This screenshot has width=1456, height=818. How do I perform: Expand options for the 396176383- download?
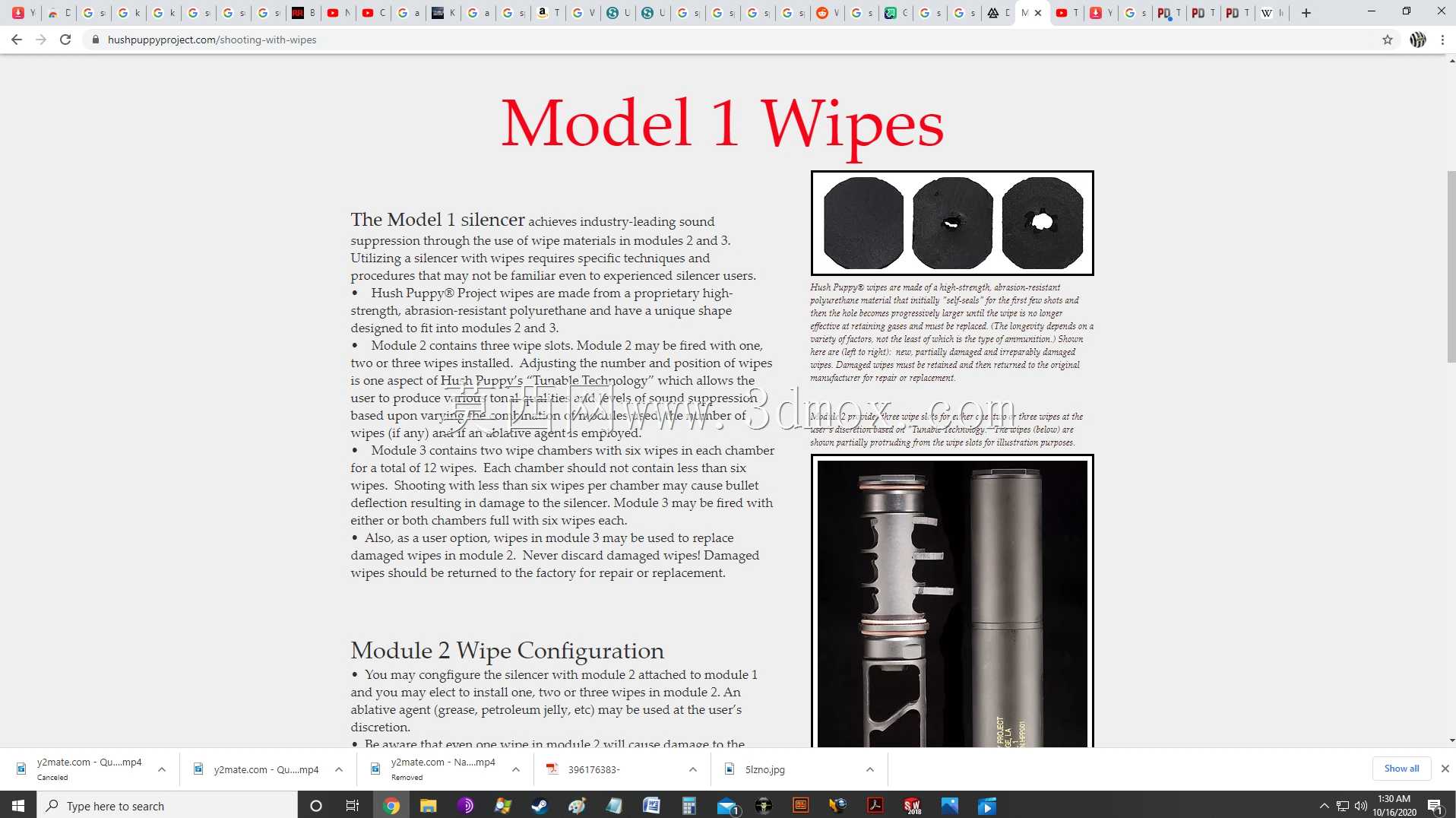click(693, 769)
